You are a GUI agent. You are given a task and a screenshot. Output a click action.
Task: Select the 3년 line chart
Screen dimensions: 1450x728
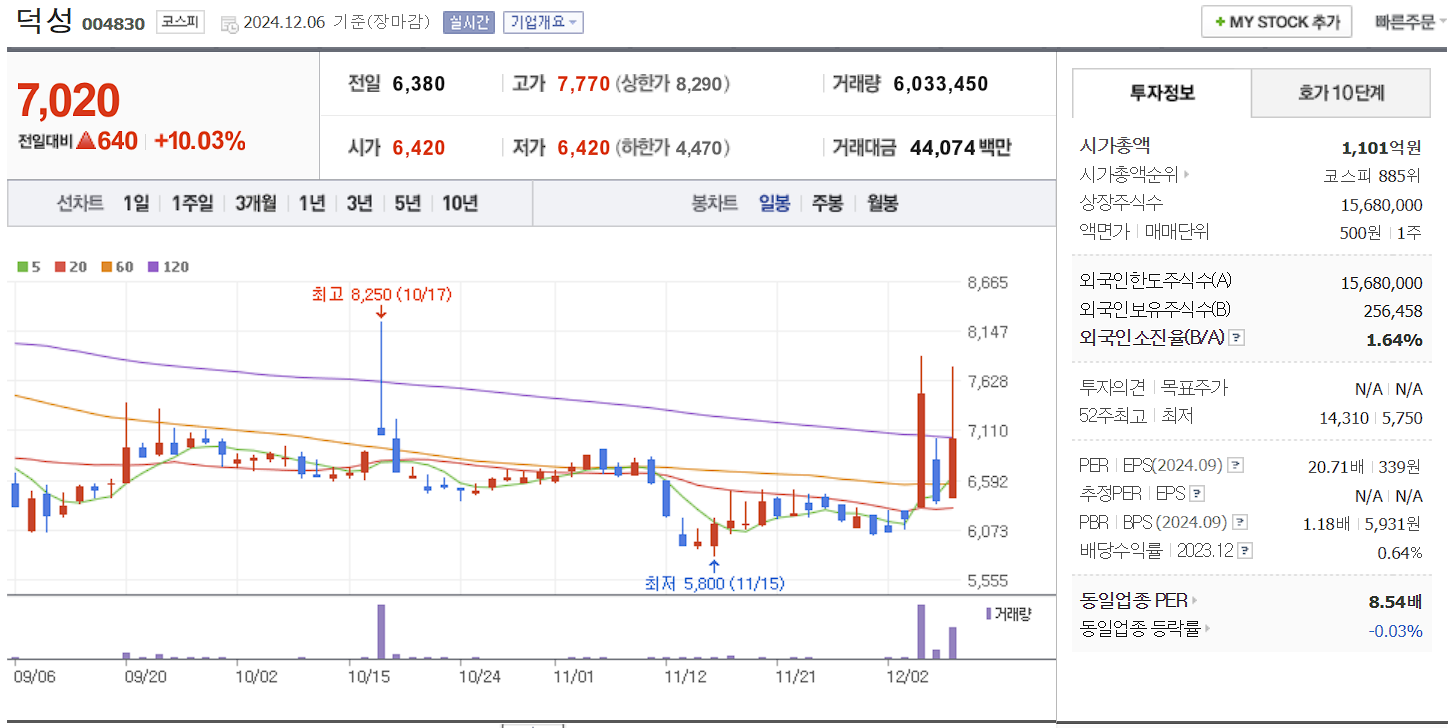pos(359,203)
